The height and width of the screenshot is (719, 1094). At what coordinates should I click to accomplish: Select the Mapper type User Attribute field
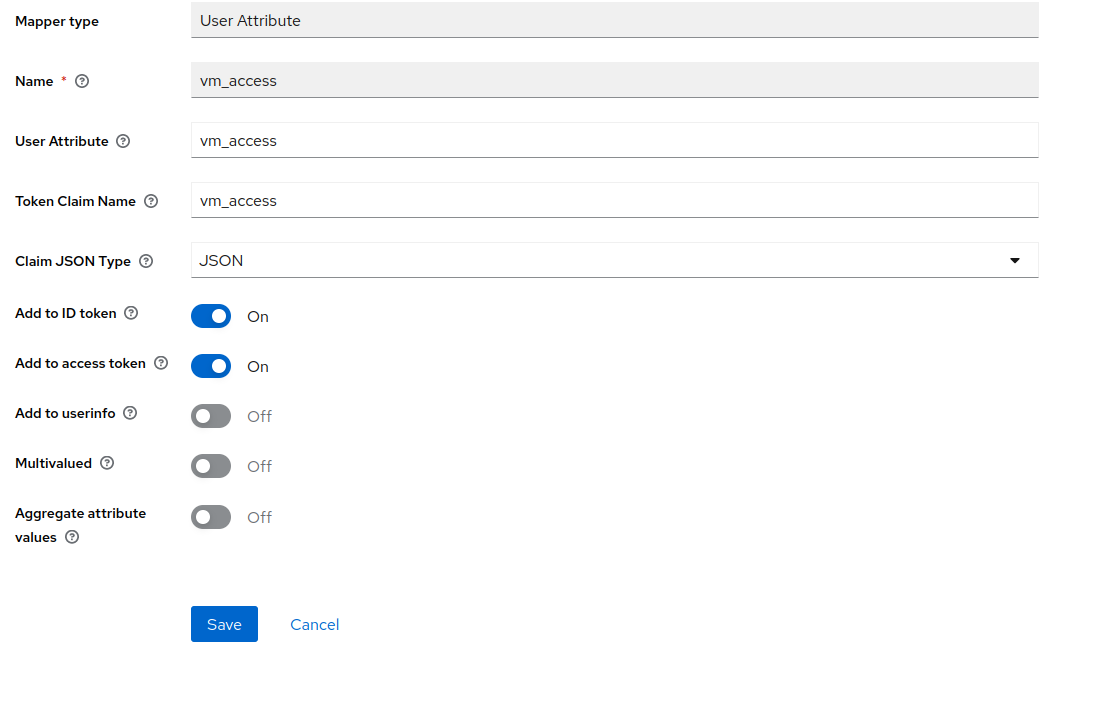(615, 20)
